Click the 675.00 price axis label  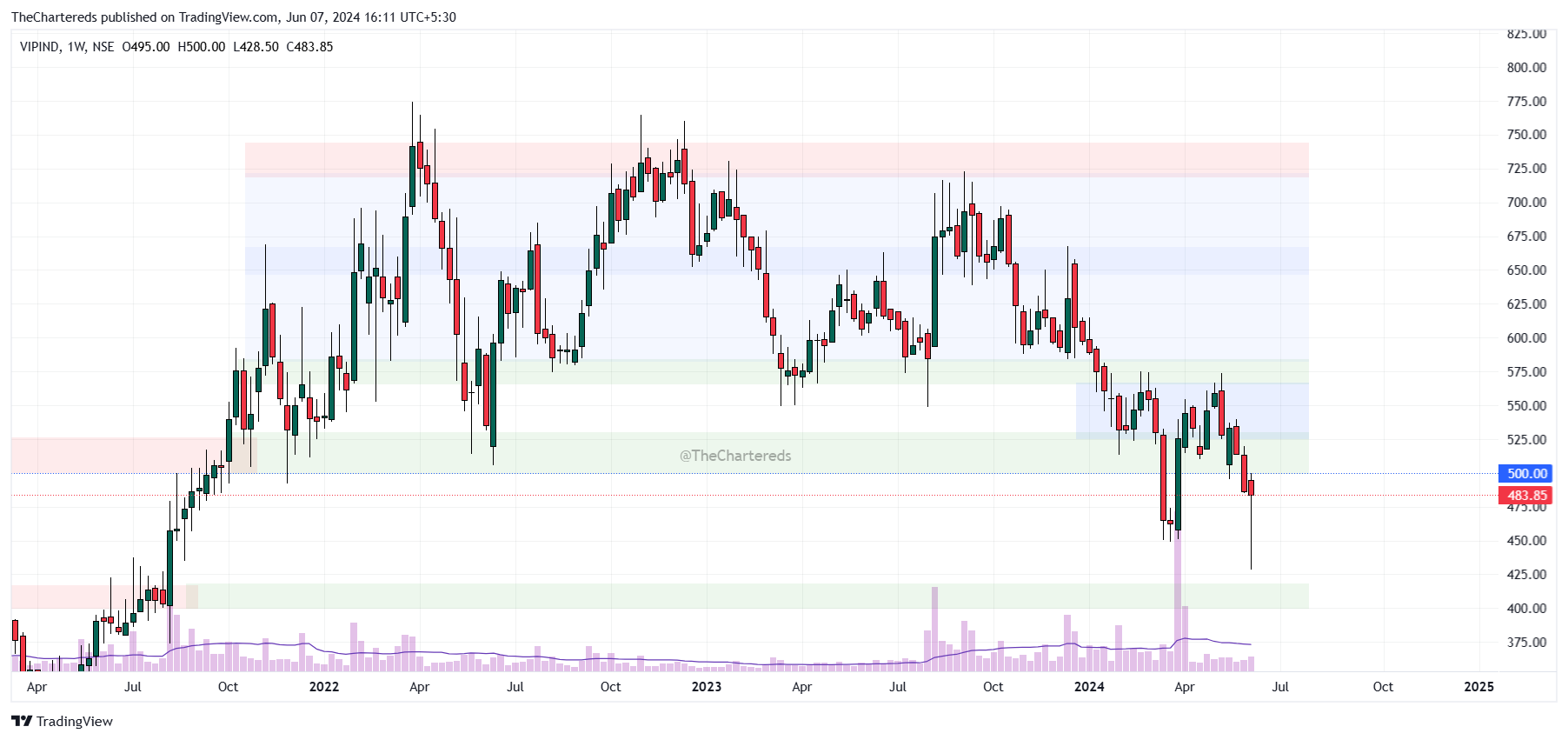point(1526,237)
